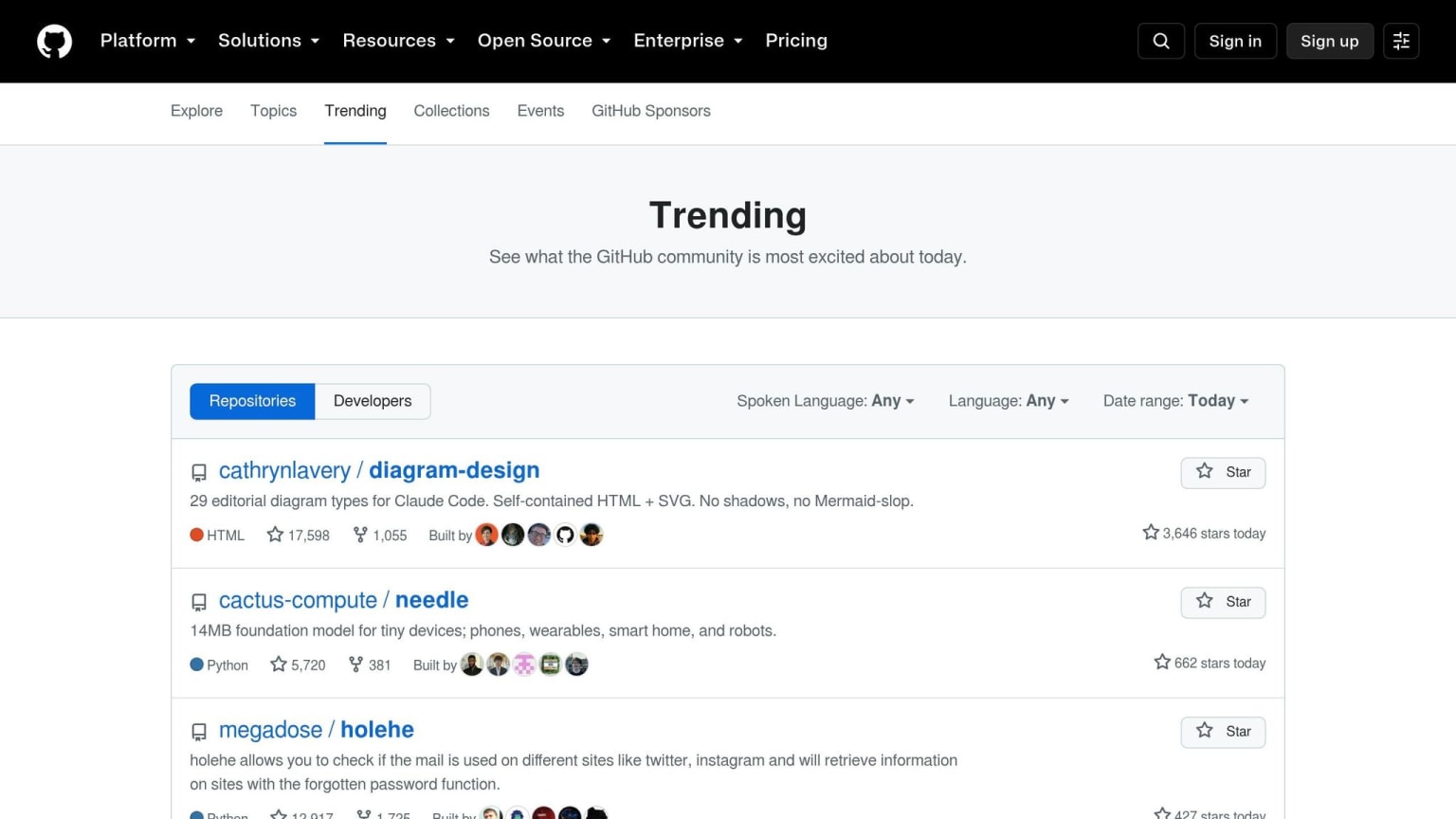Viewport: 1456px width, 819px height.
Task: Click the repository icon beside cathrynlavery
Action: click(199, 472)
